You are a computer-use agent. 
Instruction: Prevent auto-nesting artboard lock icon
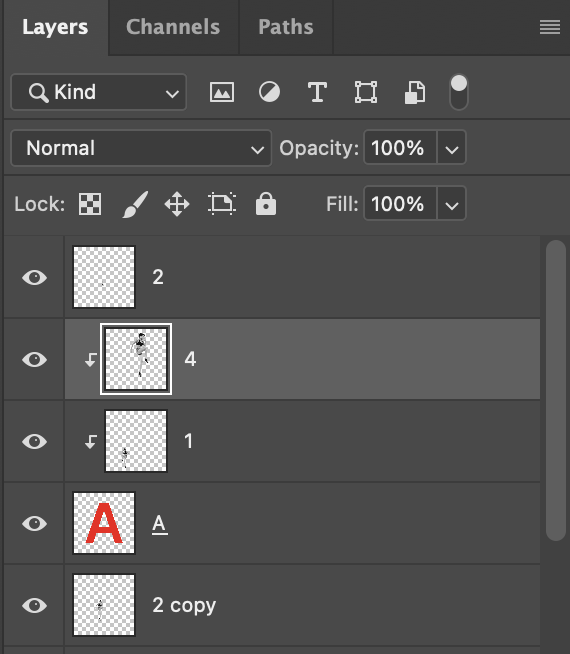(222, 204)
